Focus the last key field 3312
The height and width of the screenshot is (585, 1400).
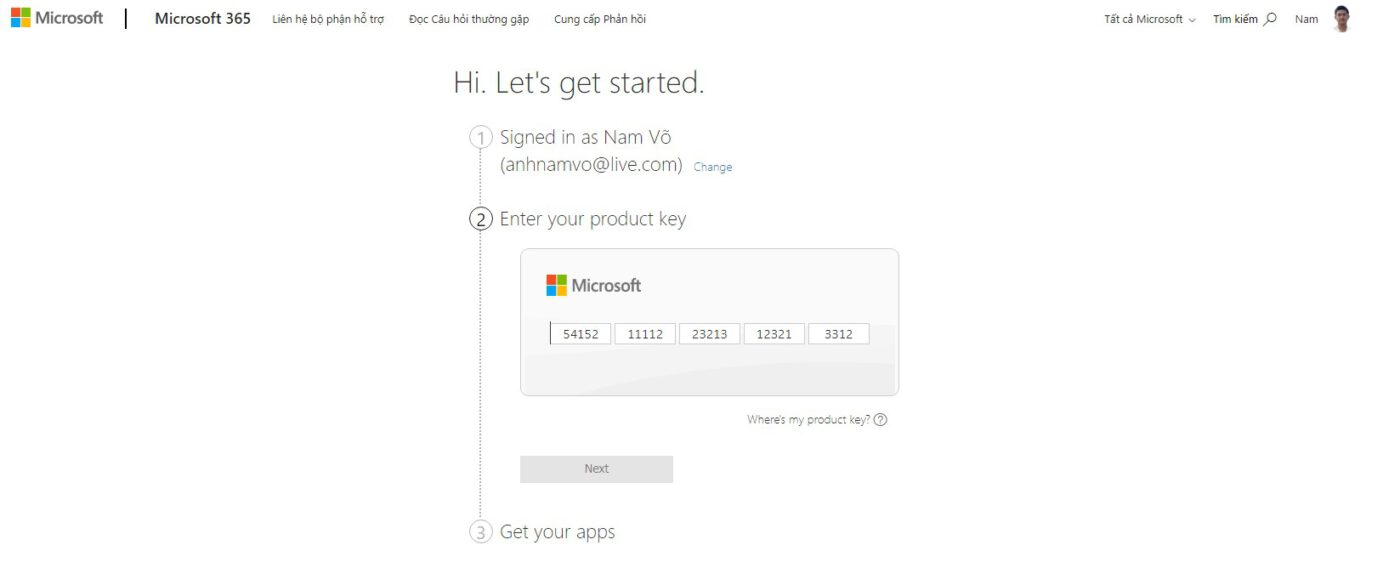click(838, 334)
